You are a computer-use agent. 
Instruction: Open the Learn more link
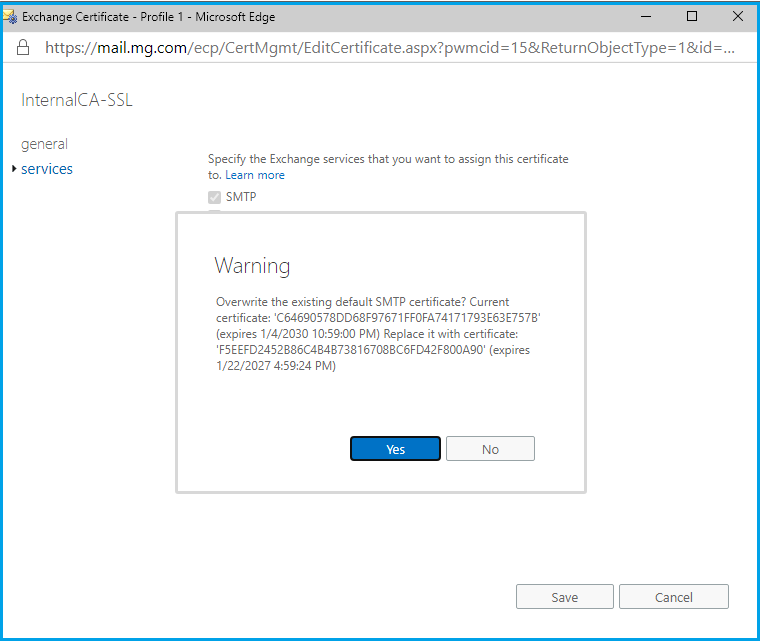pos(255,175)
